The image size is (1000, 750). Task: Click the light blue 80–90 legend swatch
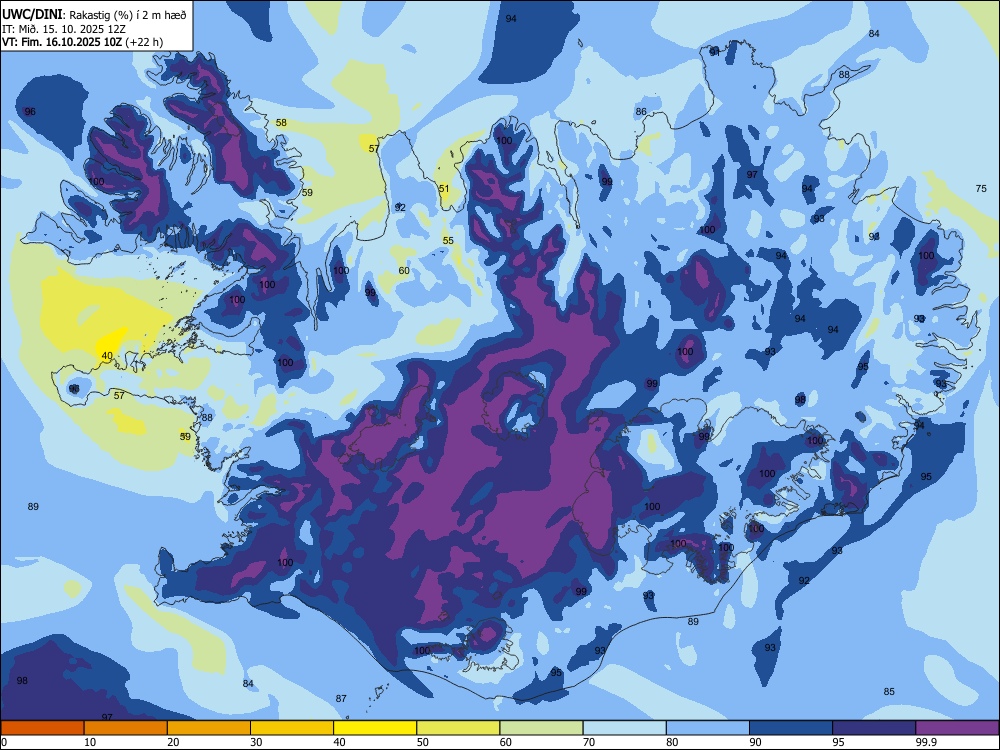tap(708, 728)
